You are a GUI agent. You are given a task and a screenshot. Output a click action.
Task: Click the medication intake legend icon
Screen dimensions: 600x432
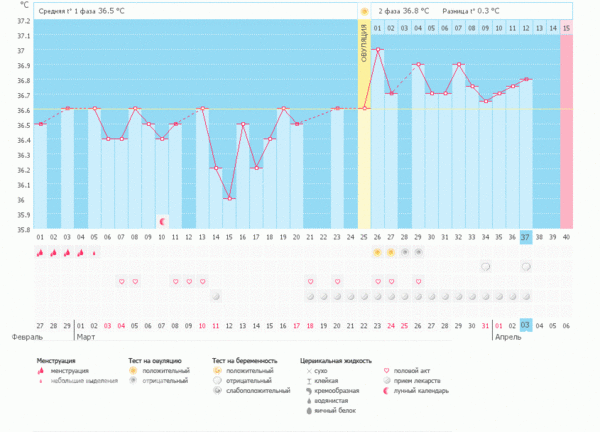click(388, 380)
